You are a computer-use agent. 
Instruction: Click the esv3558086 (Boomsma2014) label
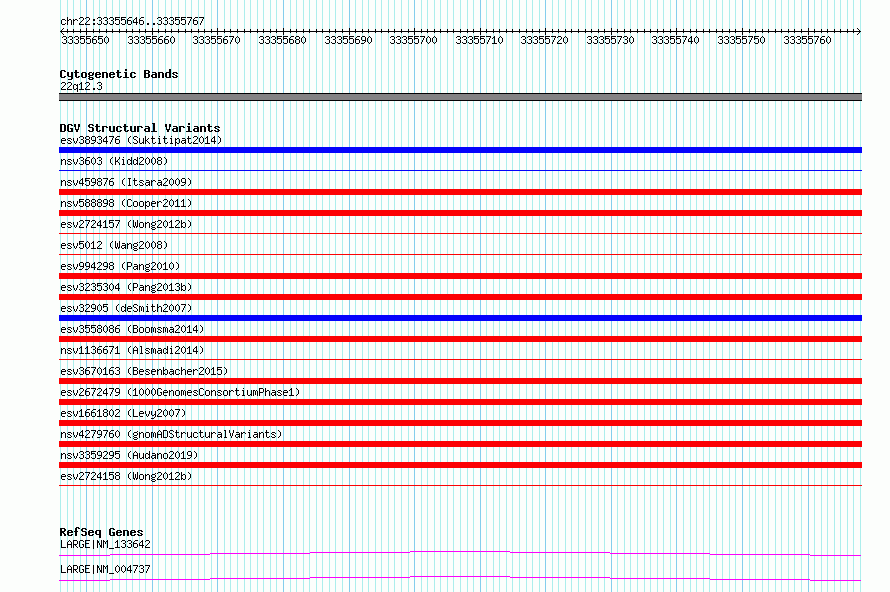point(132,329)
